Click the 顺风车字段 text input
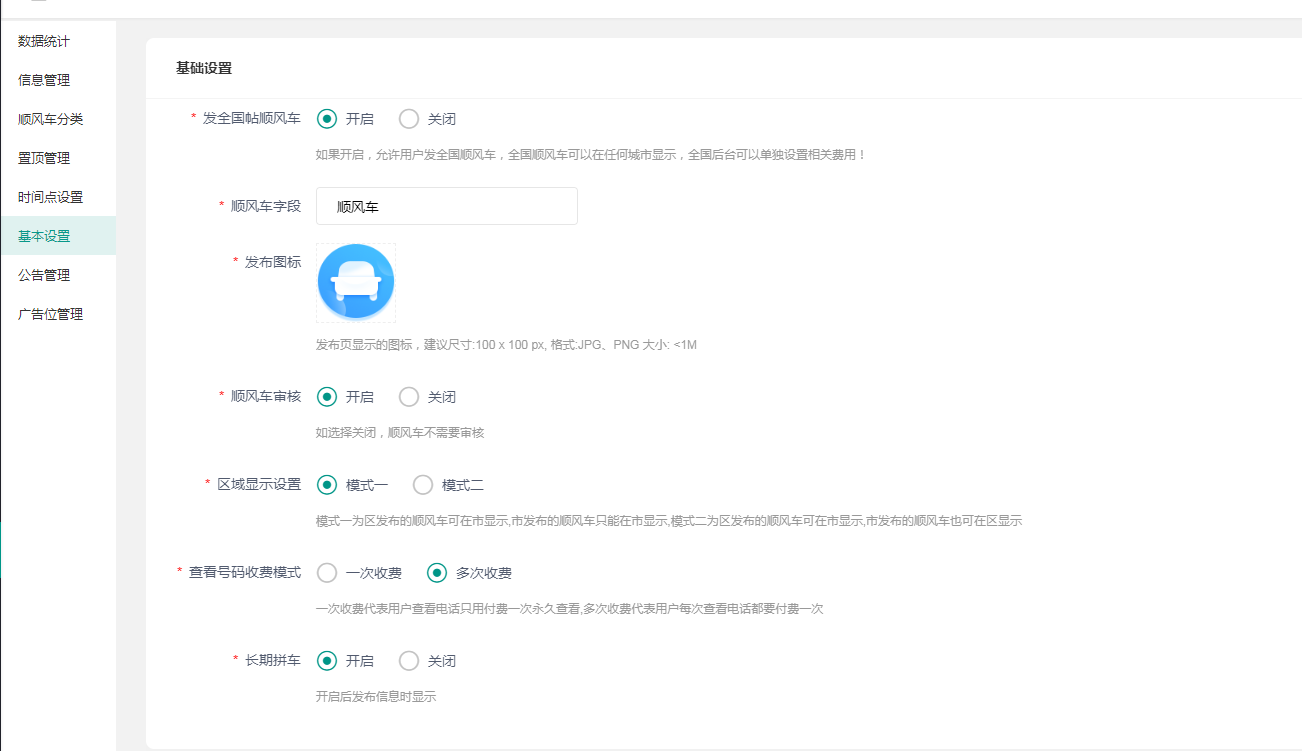 point(446,206)
